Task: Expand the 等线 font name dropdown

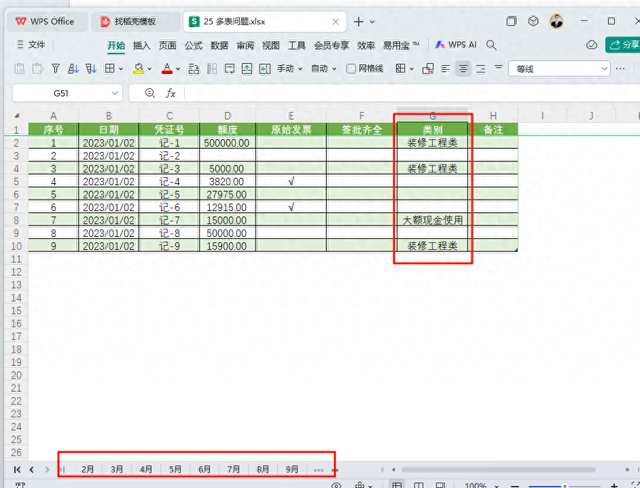Action: tap(604, 69)
